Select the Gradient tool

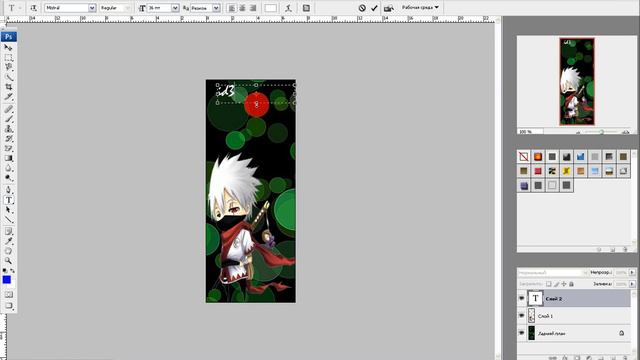(8, 158)
